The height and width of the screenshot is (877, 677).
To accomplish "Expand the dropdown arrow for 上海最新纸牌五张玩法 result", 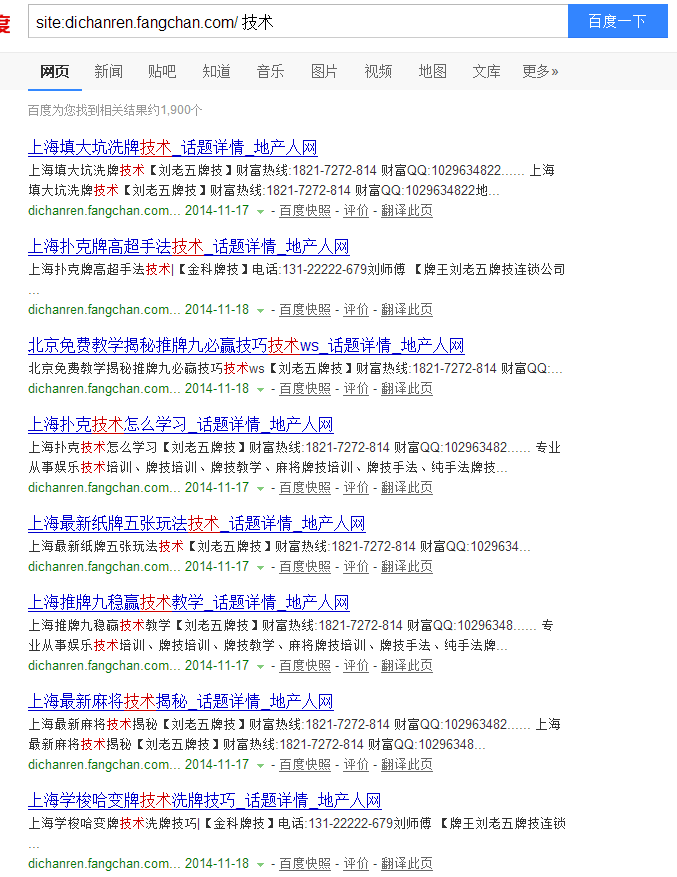I will (x=260, y=567).
